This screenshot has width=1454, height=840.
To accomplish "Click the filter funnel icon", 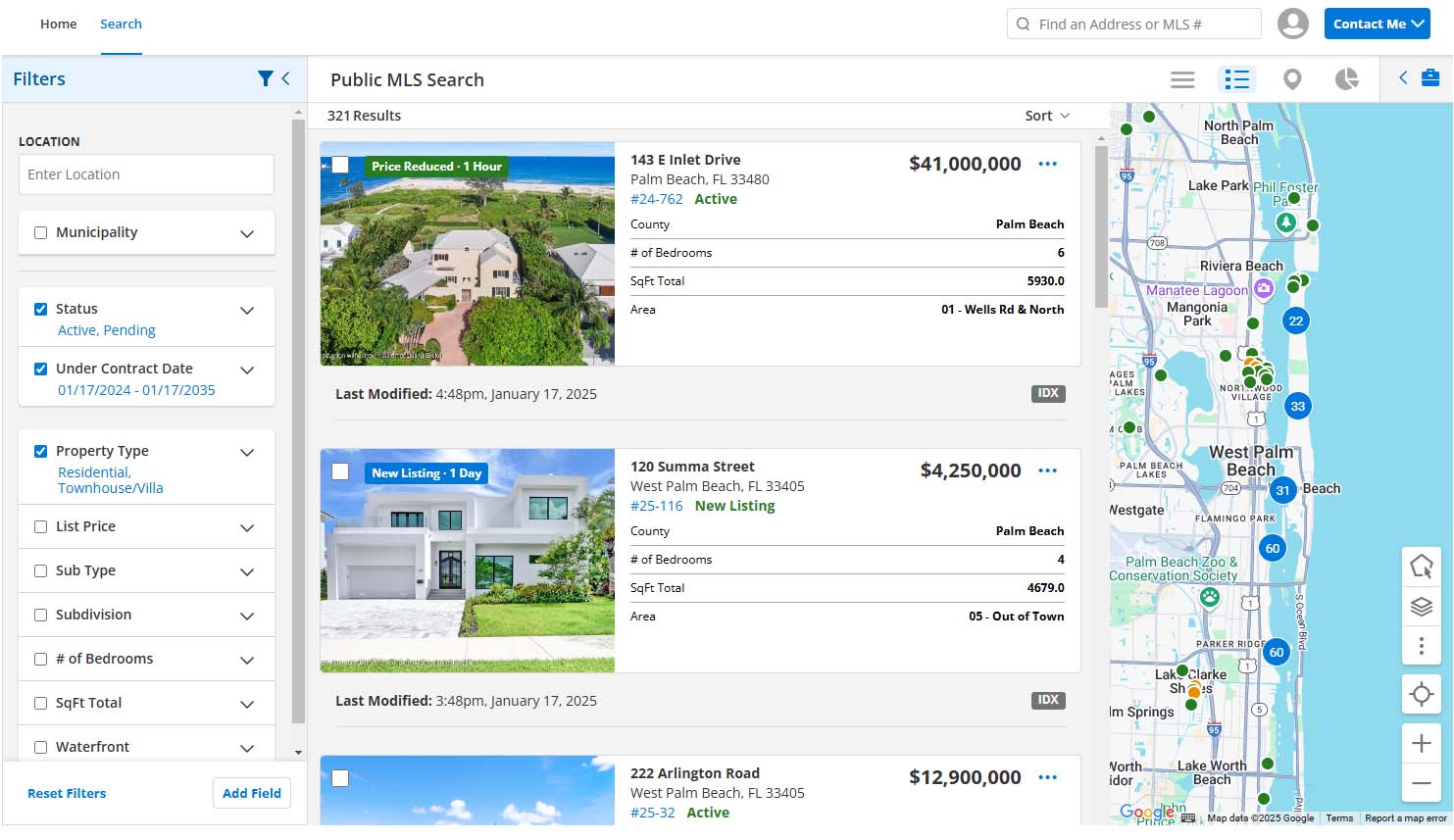I will point(265,78).
